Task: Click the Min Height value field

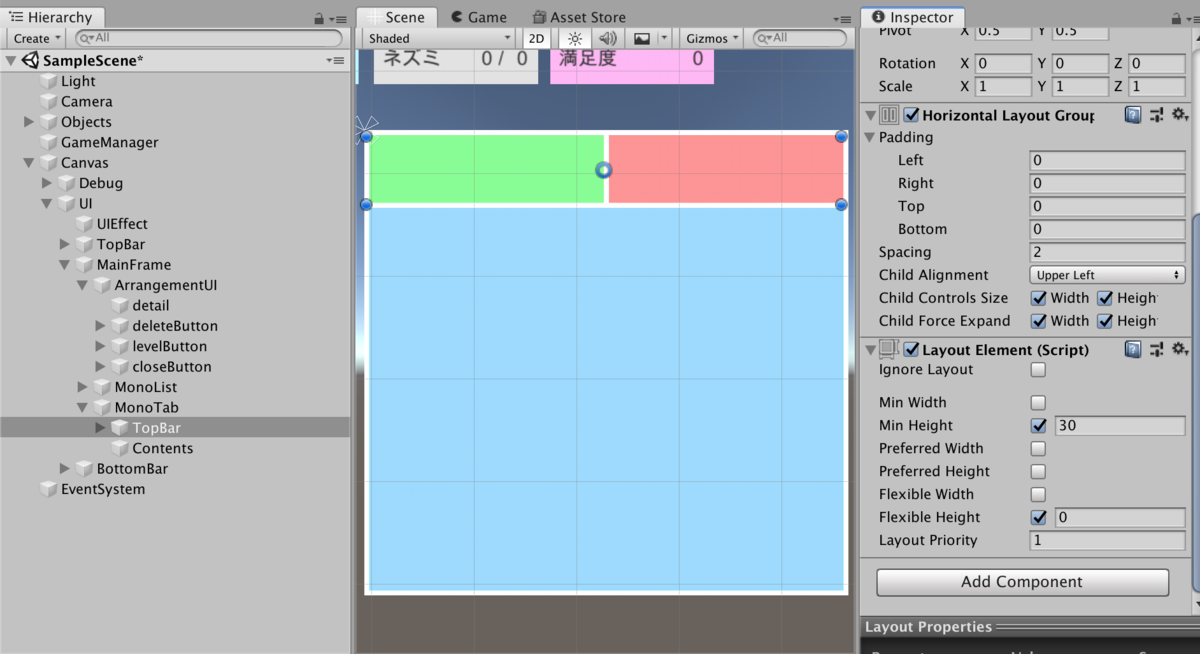Action: pyautogui.click(x=1120, y=425)
